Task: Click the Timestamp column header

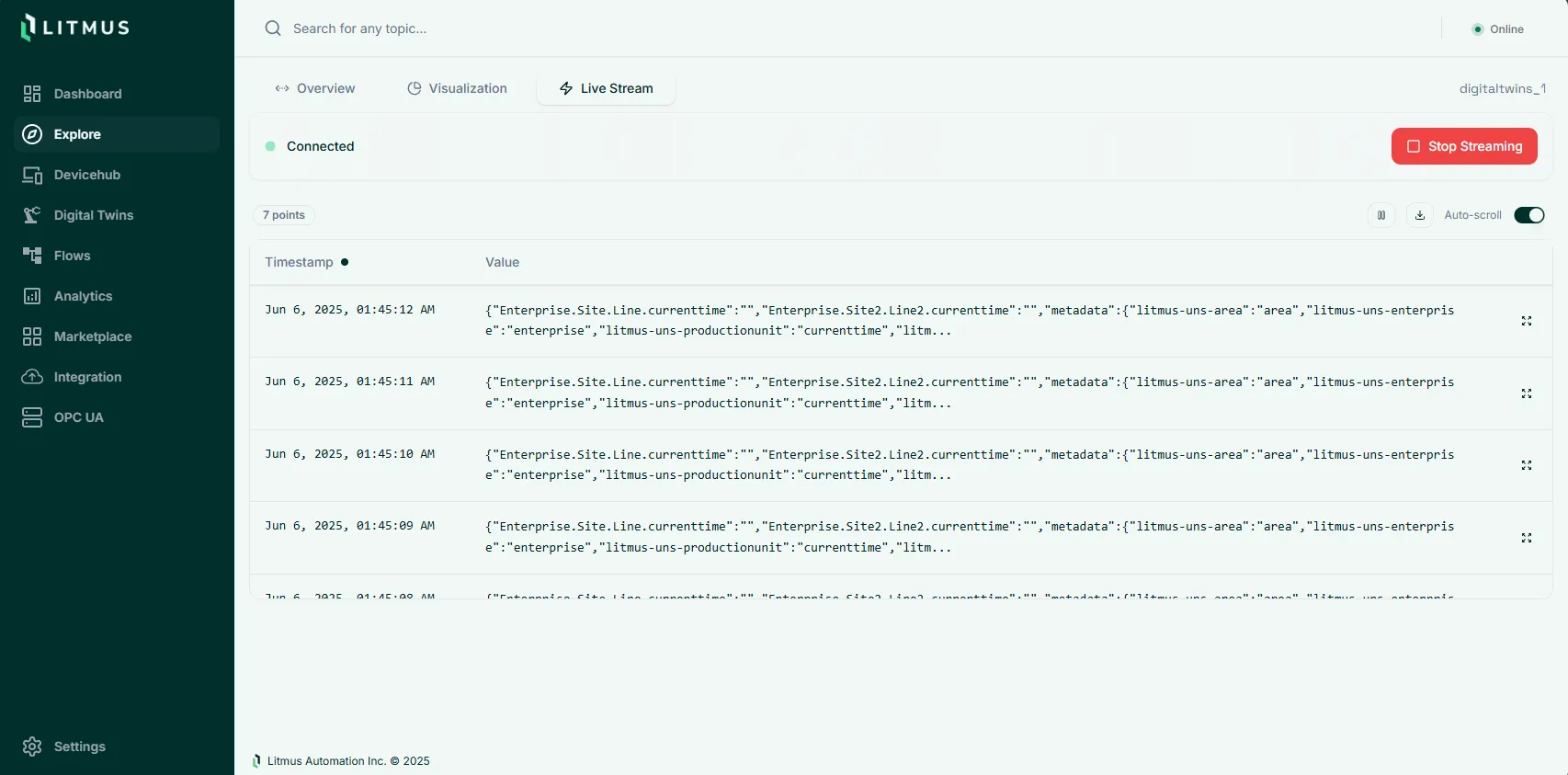Action: tap(299, 262)
